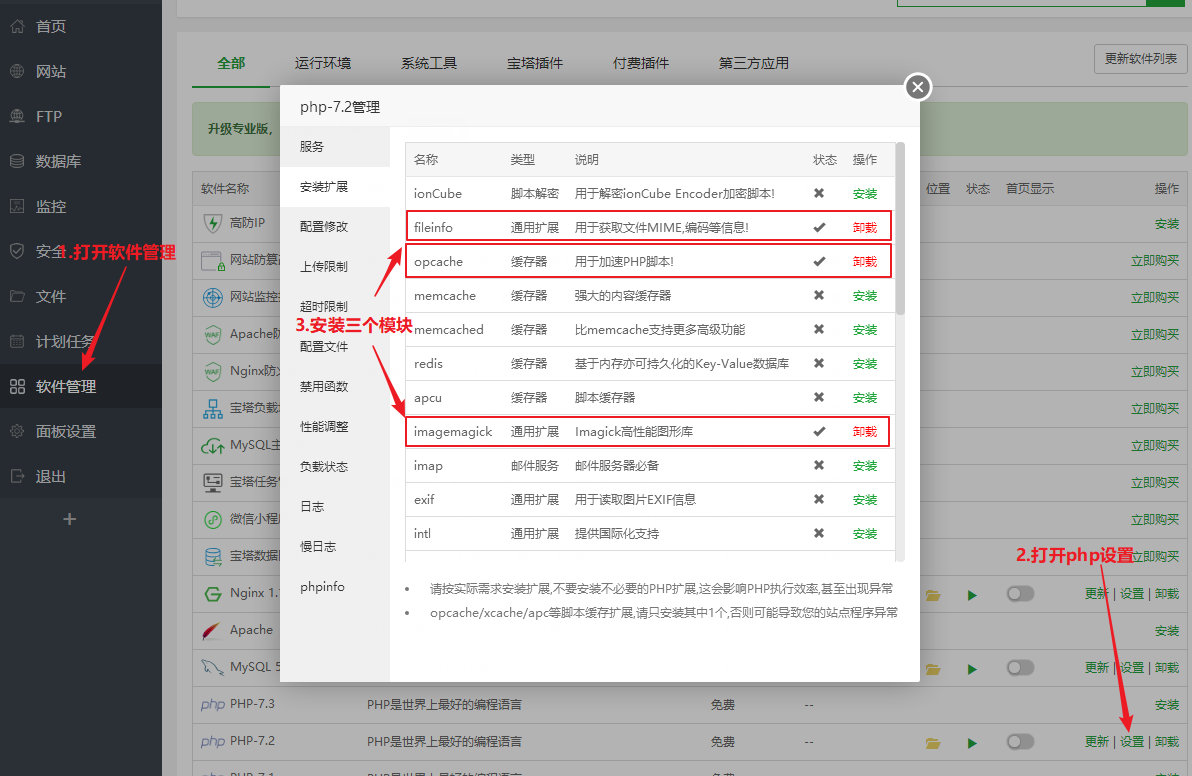The image size is (1192, 776).
Task: Click the 数据库 database icon in sidebar
Action: [x=17, y=161]
